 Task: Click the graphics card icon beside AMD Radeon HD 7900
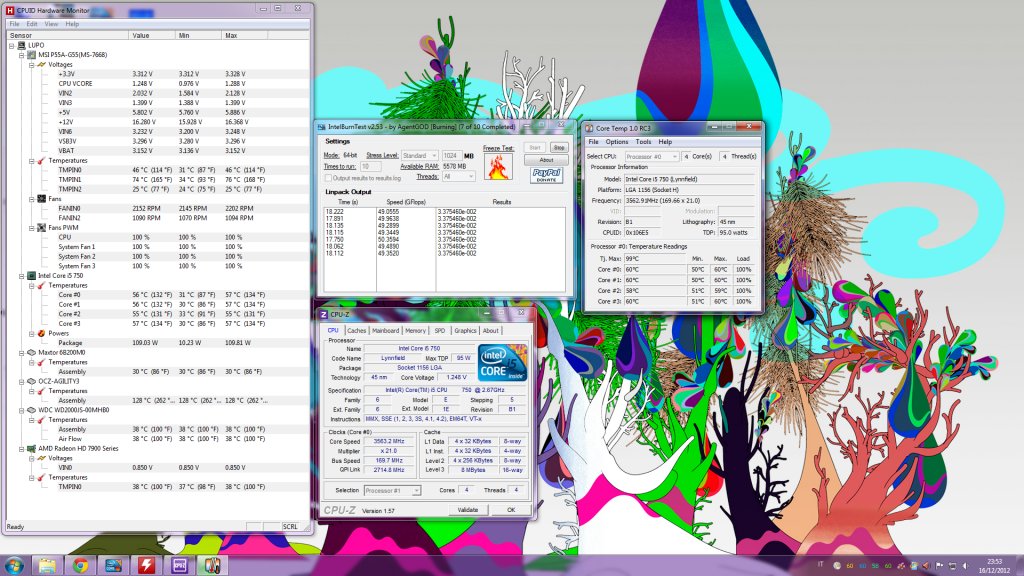coord(31,449)
